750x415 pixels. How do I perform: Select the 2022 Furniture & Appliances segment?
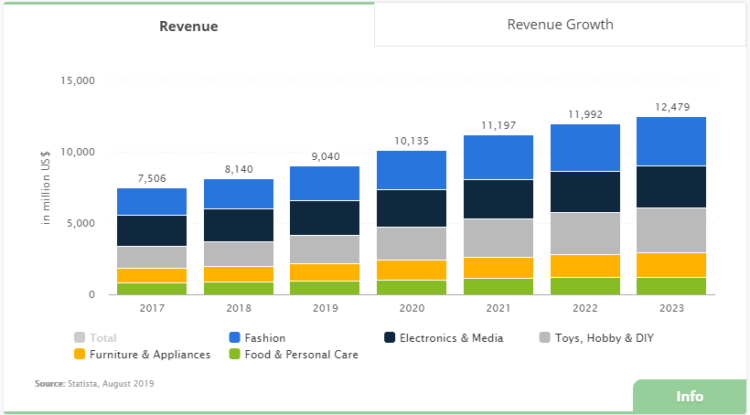point(584,265)
